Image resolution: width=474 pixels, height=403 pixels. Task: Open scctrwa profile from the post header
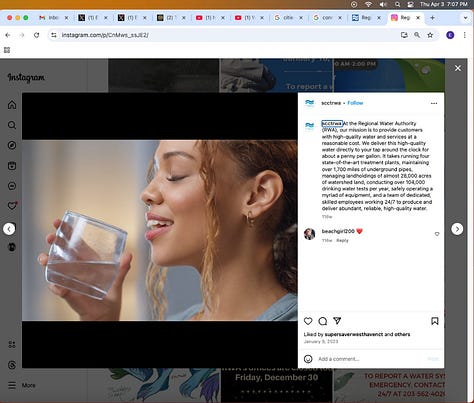(331, 103)
